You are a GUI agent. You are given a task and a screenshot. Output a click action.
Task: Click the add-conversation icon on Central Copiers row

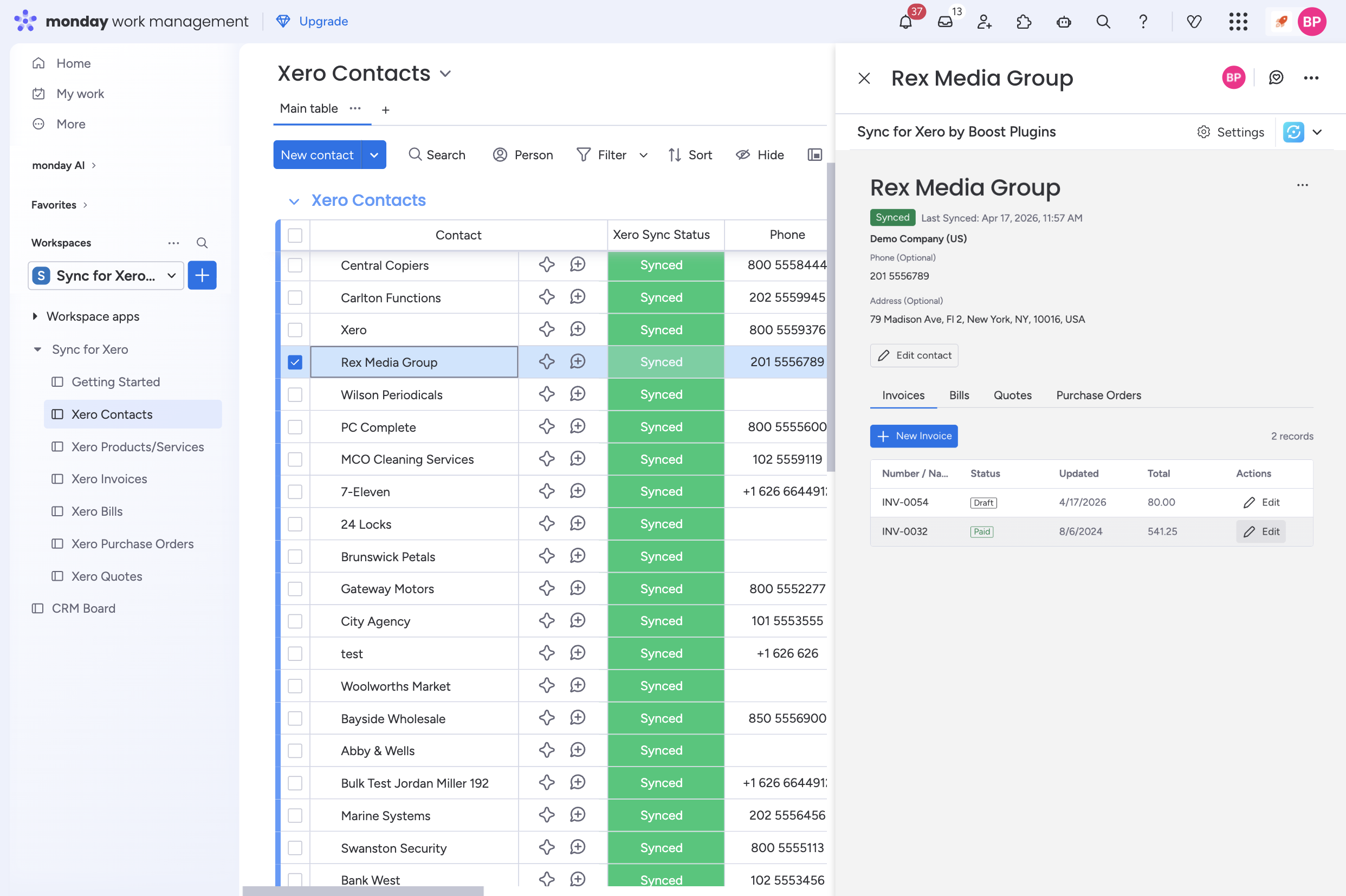[578, 264]
